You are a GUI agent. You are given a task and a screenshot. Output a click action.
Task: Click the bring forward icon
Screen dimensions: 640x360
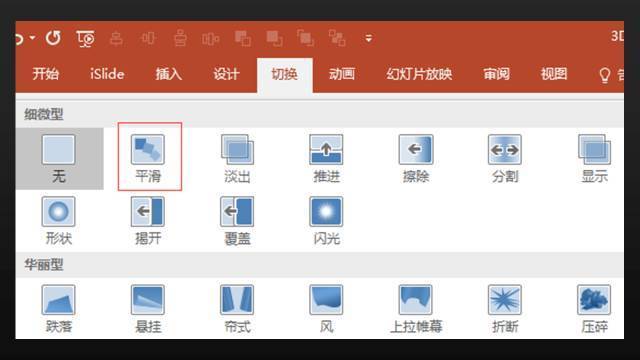pos(242,39)
